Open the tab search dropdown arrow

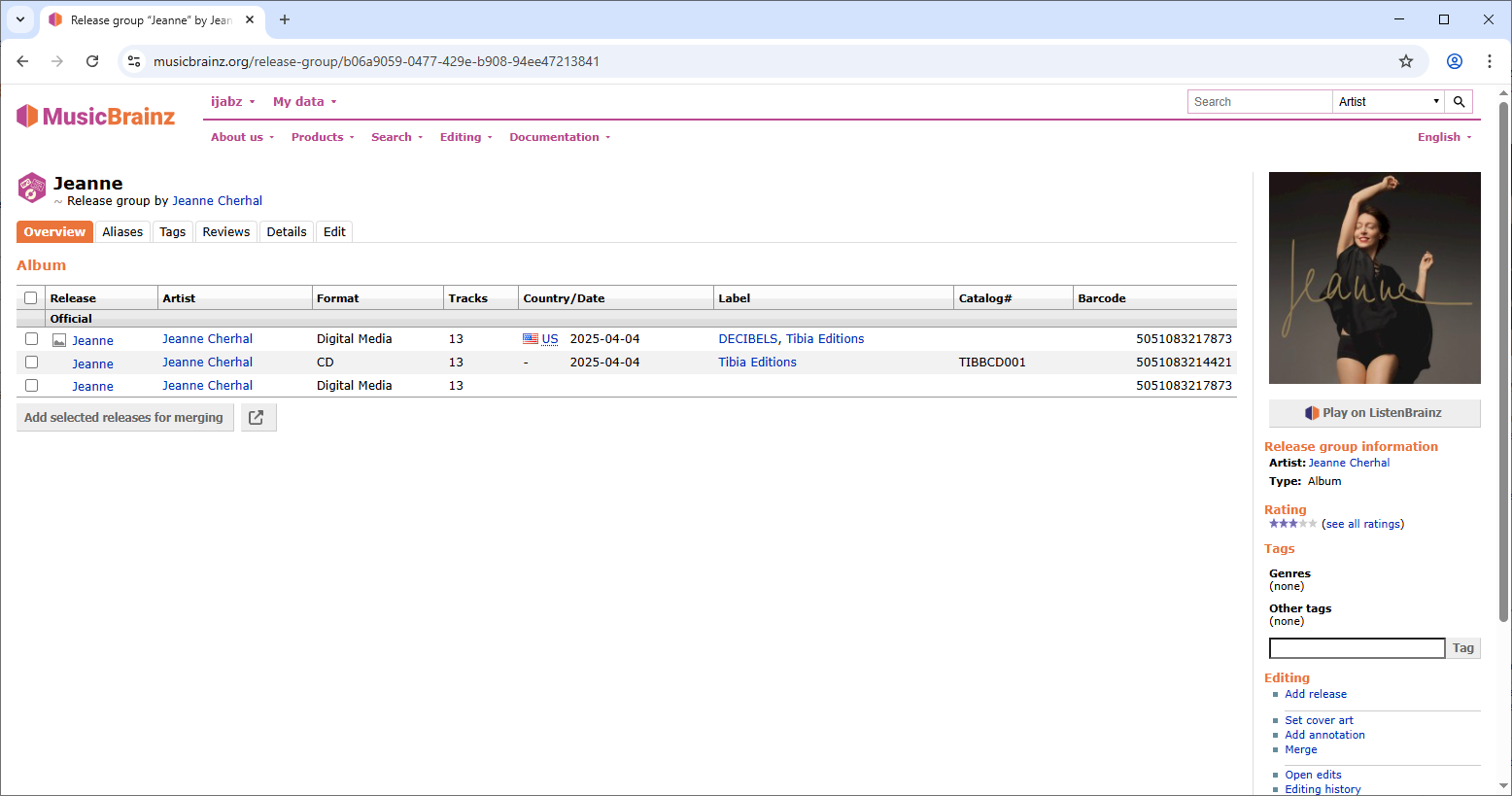coord(19,19)
